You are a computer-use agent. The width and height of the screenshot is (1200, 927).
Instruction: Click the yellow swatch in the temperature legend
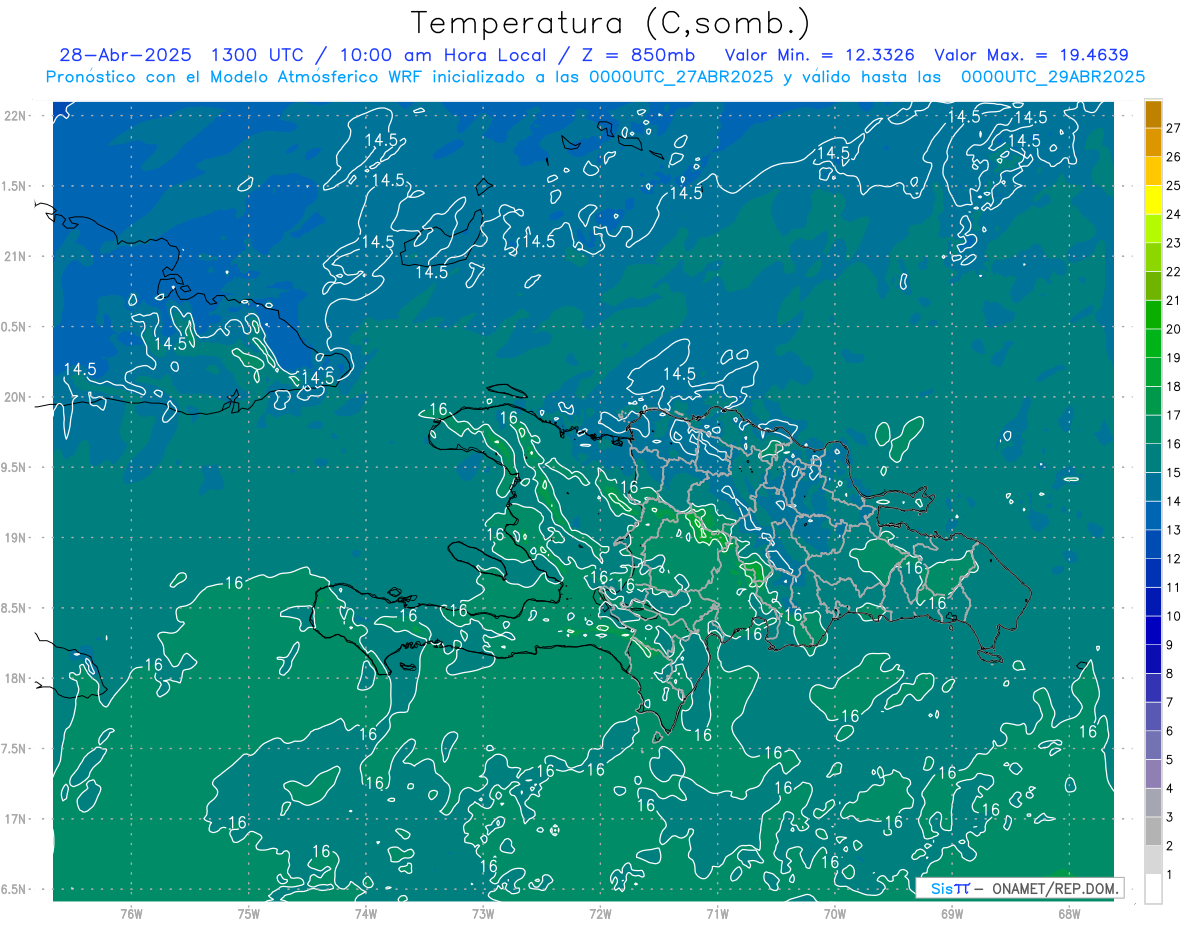1153,200
